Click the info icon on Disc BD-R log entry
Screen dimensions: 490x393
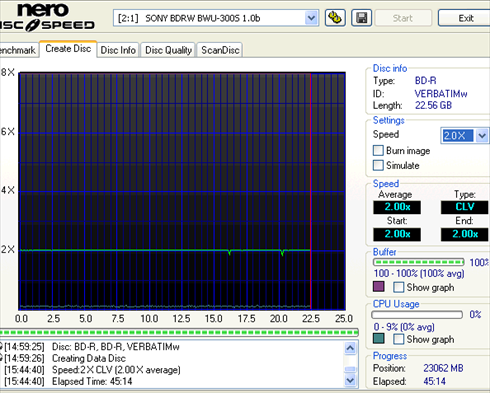1,347
